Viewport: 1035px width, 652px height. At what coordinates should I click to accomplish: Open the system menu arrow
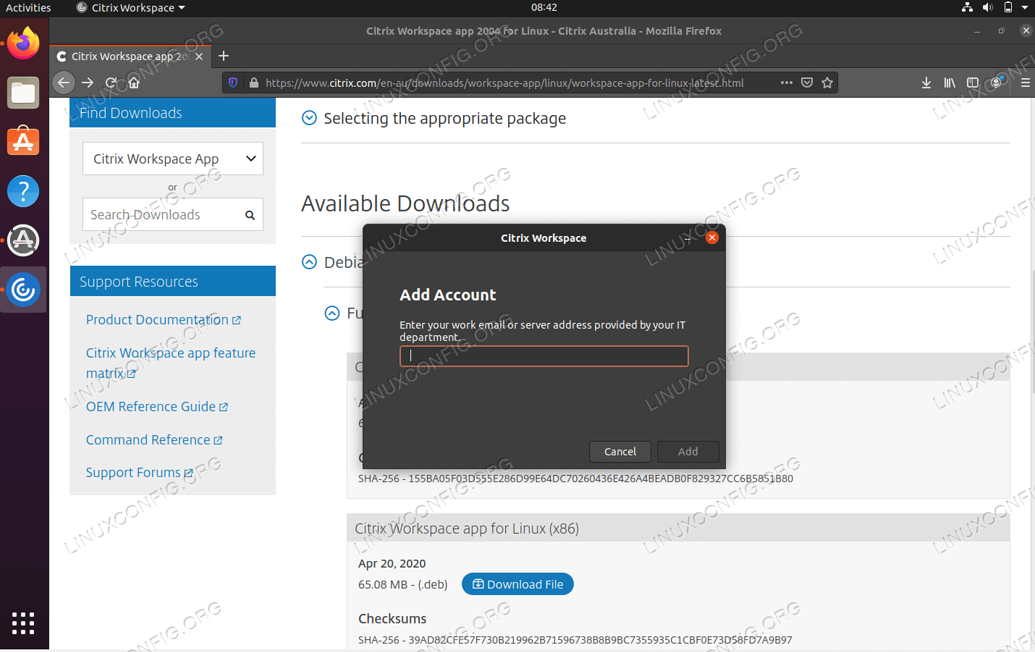pyautogui.click(x=1025, y=7)
